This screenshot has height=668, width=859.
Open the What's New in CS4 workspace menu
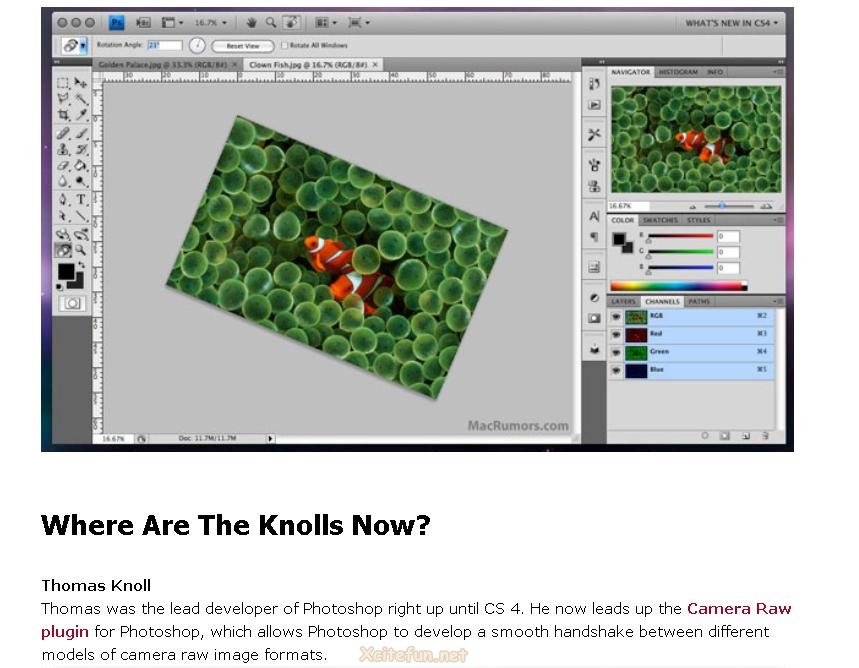pos(731,23)
